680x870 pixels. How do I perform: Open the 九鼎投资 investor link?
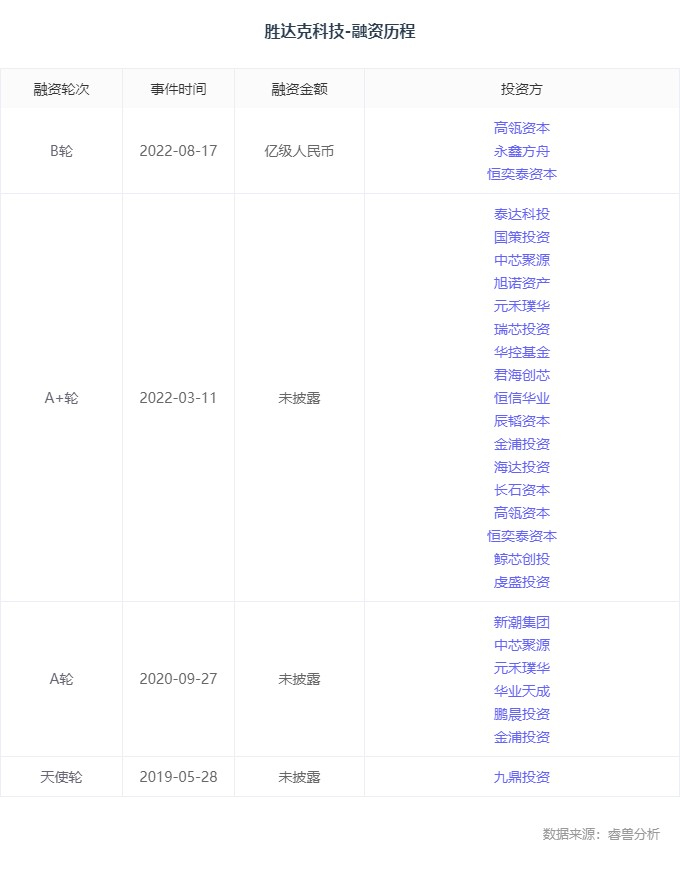(521, 777)
